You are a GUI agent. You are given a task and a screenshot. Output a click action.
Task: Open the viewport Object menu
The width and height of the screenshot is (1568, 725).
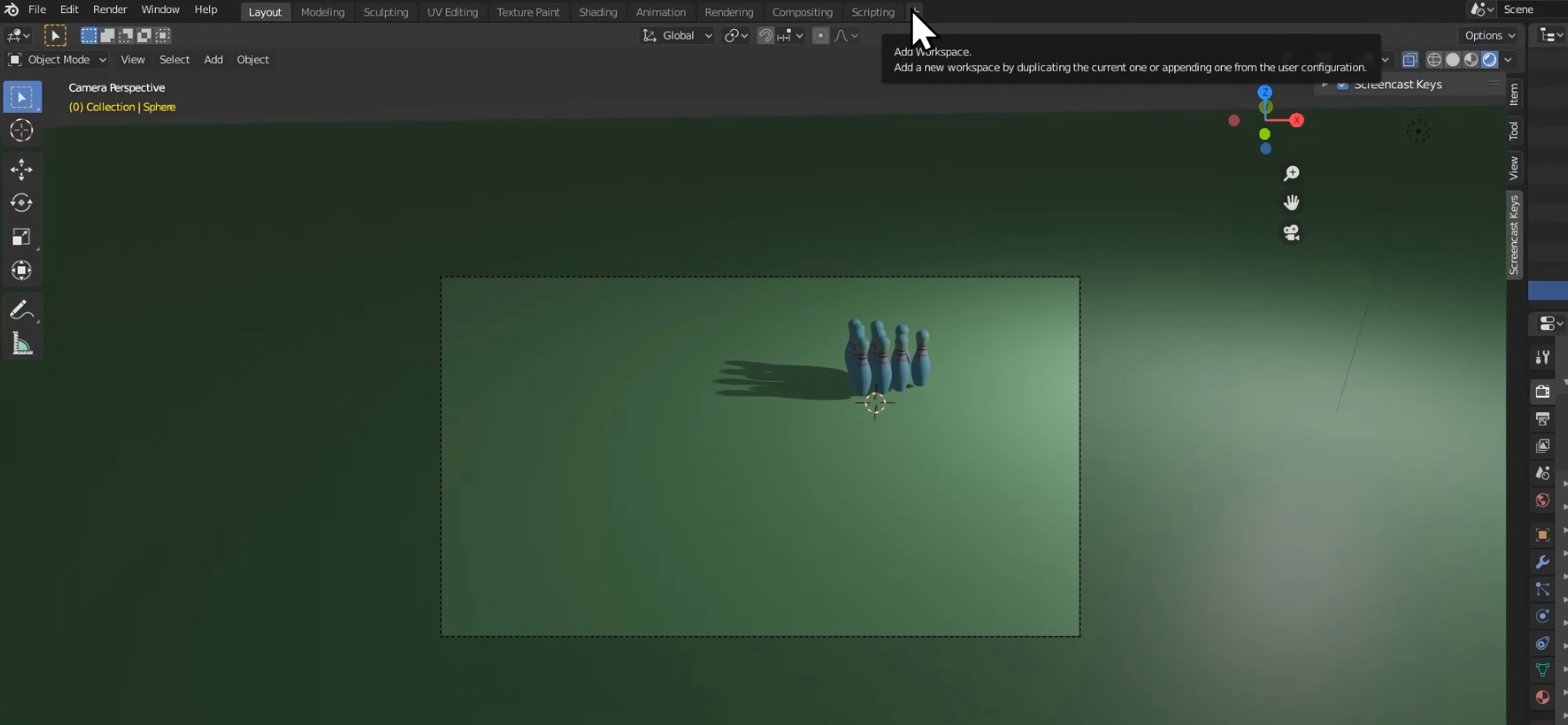253,60
